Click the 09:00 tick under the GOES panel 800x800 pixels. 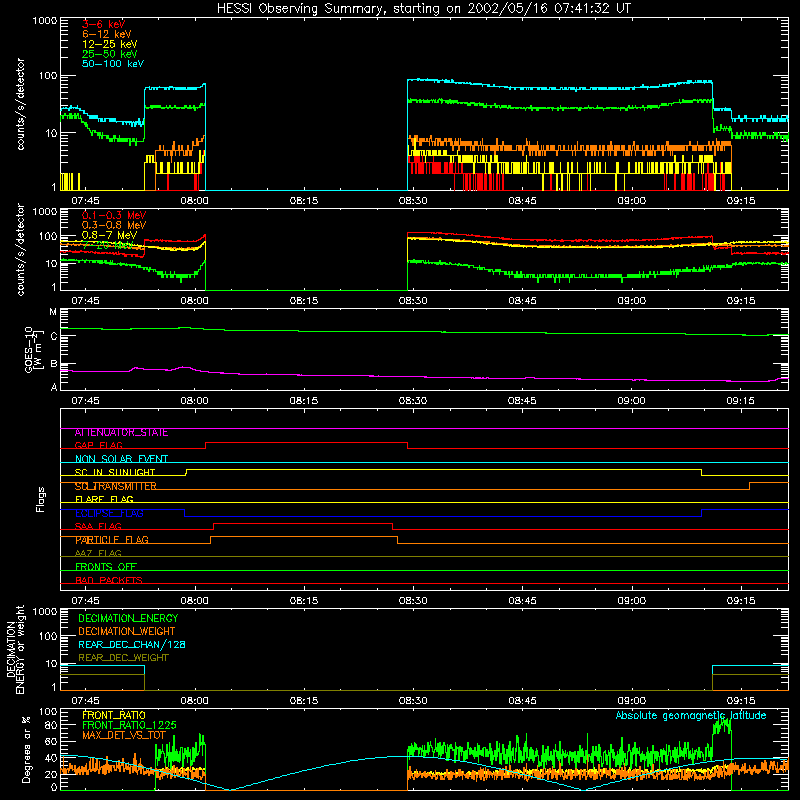[x=632, y=401]
